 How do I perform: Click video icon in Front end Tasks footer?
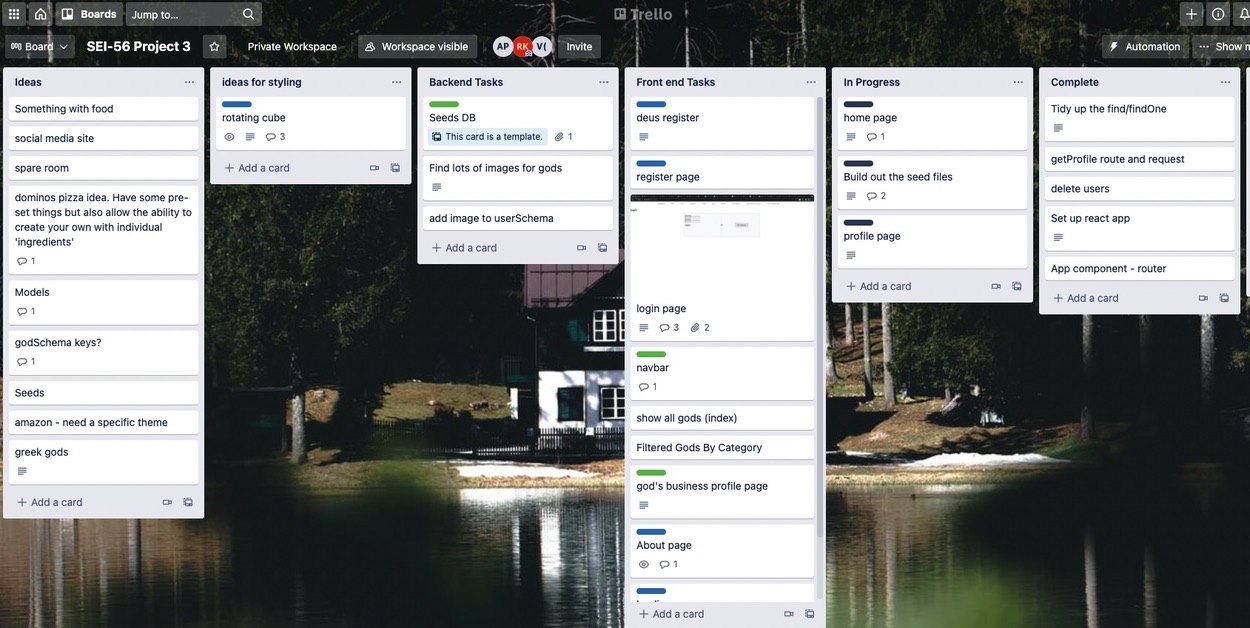tap(788, 614)
